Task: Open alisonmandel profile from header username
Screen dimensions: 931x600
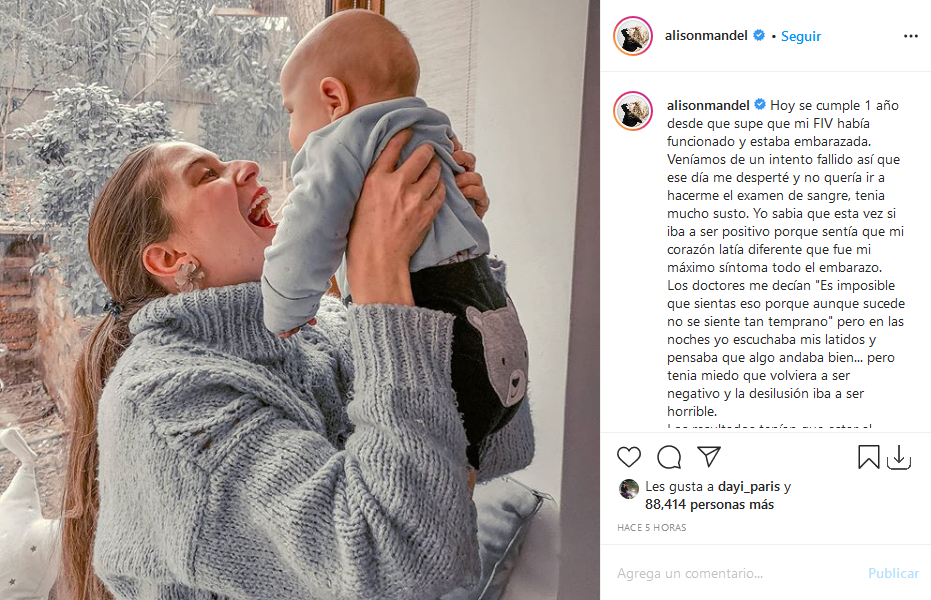Action: pos(706,36)
